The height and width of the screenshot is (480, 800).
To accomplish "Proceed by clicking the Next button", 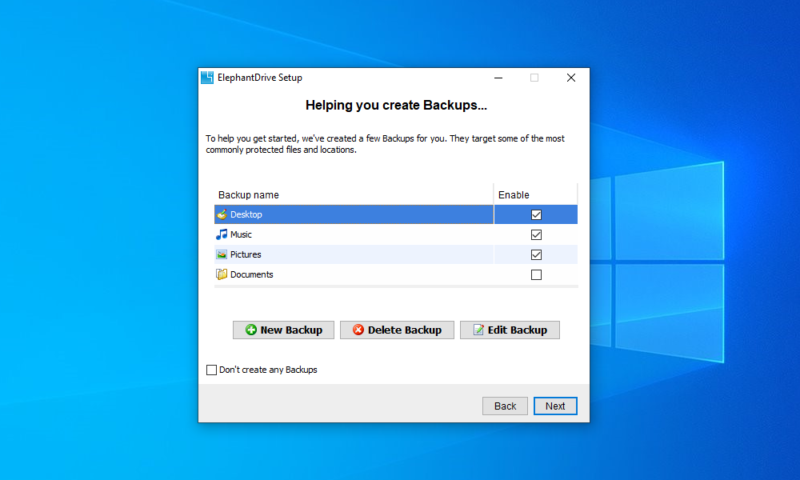I will pyautogui.click(x=555, y=406).
